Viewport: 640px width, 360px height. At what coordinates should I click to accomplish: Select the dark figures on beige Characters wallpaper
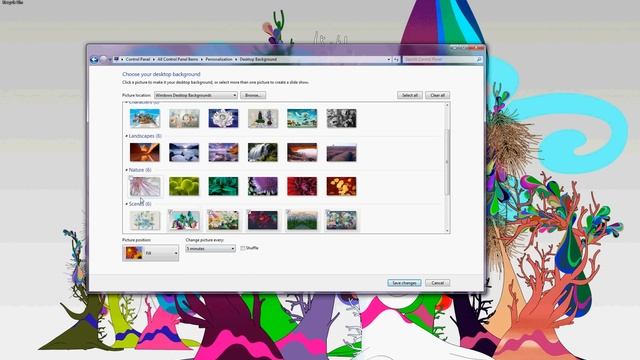263,118
